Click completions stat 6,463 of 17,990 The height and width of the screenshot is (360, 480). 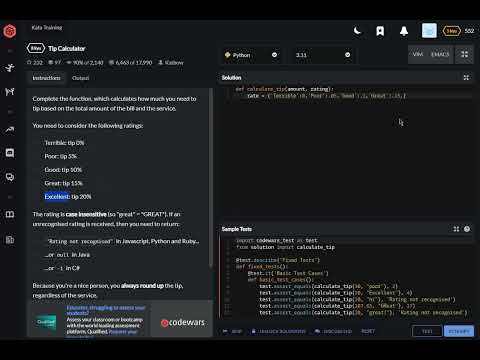(x=130, y=63)
